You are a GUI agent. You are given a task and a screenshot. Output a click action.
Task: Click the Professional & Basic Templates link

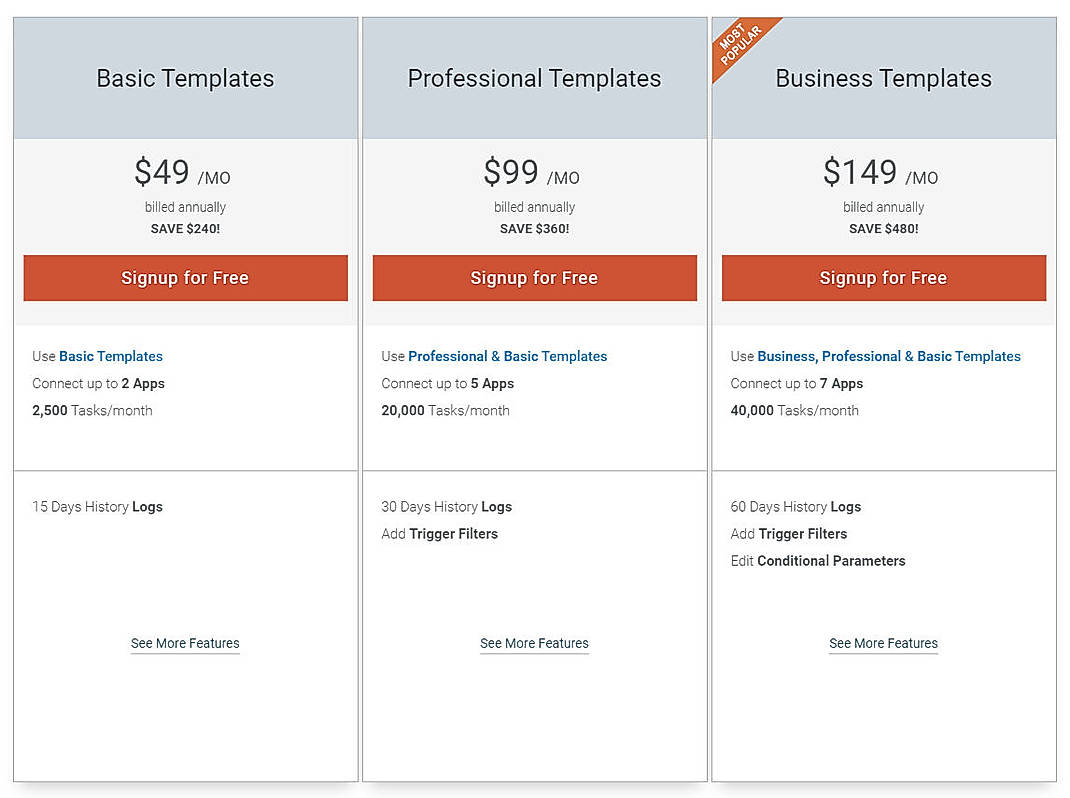click(507, 356)
